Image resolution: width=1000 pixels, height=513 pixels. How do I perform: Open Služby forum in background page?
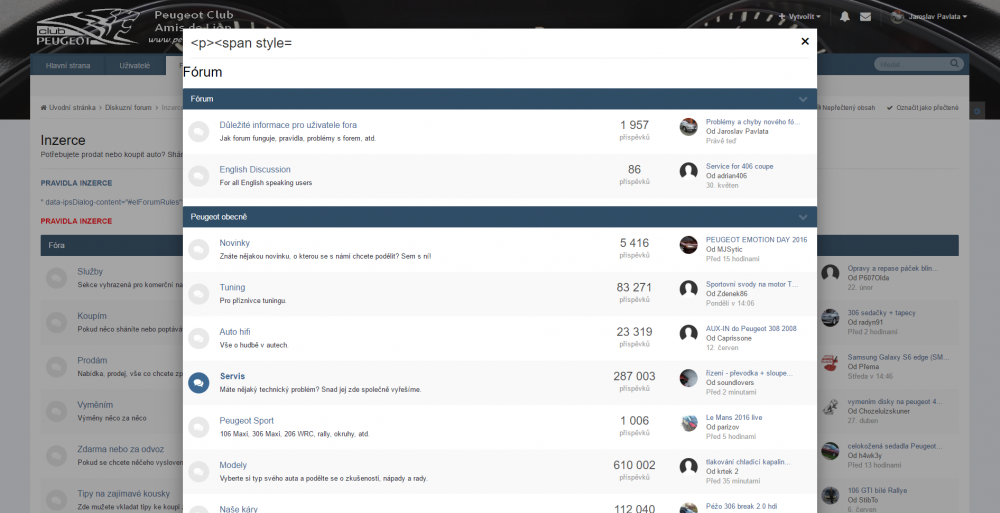tap(90, 272)
